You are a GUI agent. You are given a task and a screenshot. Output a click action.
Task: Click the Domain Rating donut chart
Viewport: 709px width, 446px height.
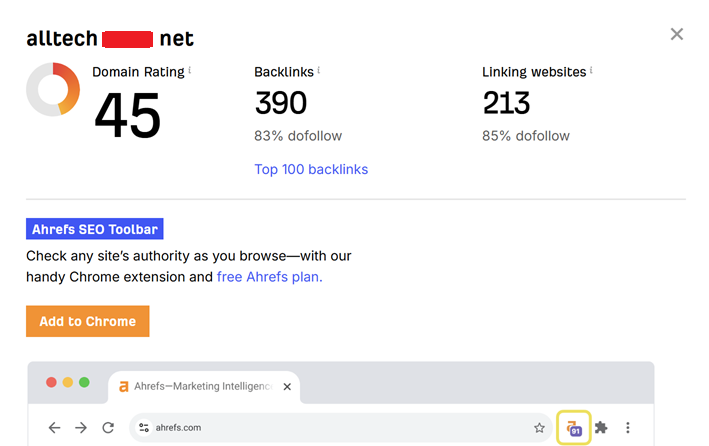53,89
